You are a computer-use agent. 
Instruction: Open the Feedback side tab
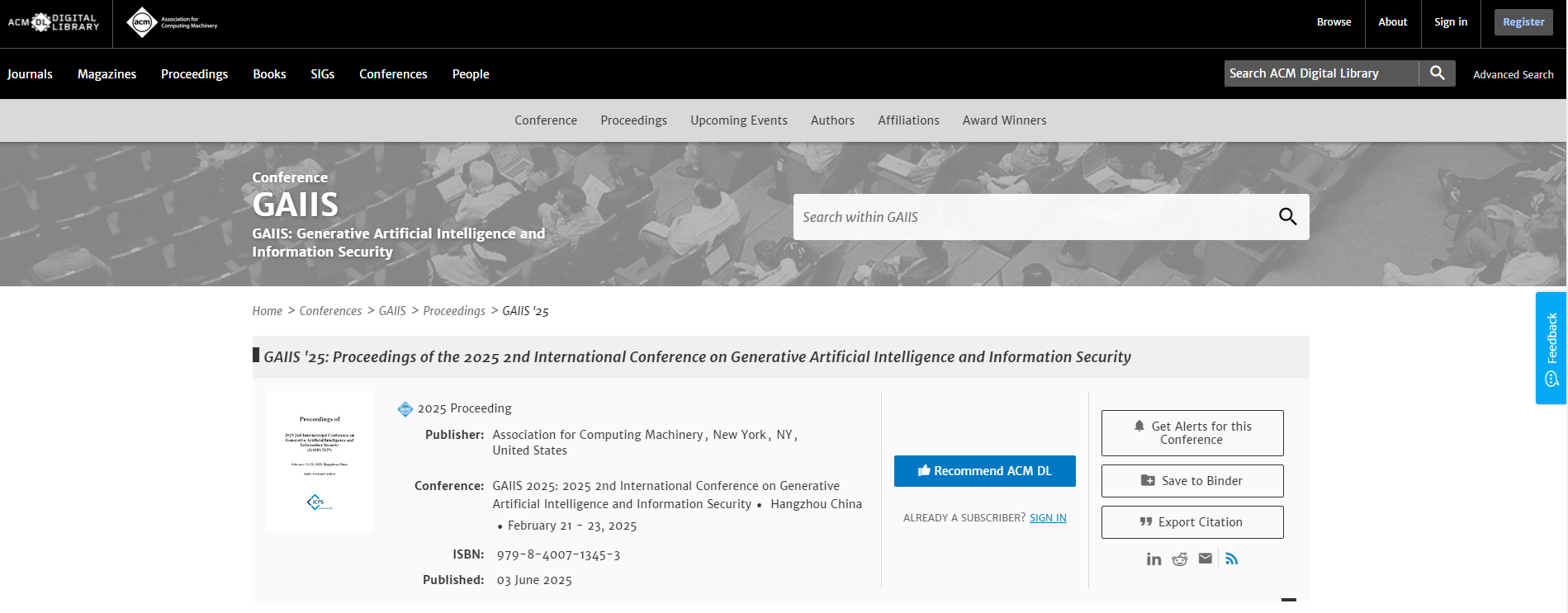coord(1551,347)
